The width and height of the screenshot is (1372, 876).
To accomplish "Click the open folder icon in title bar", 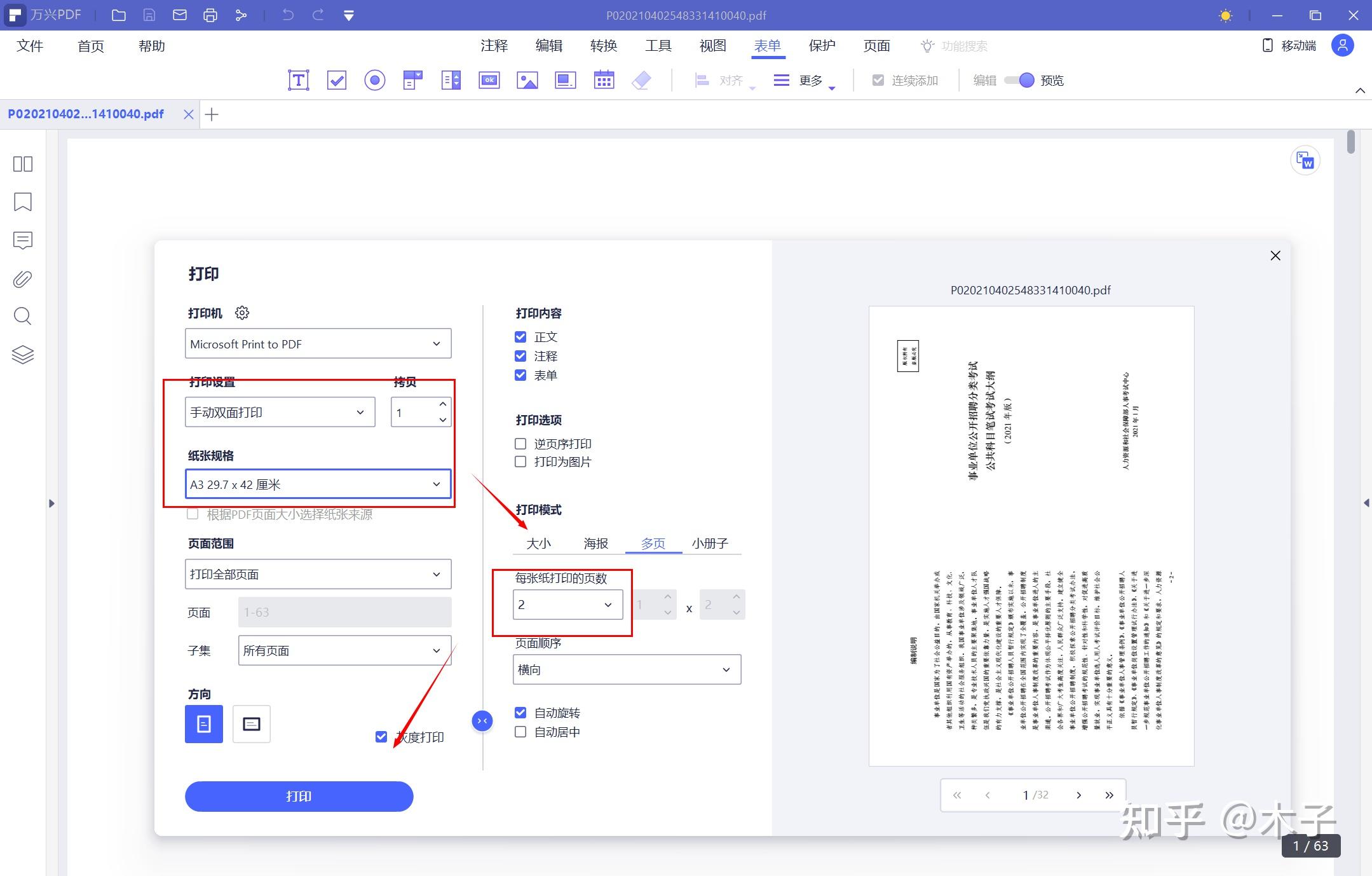I will click(x=119, y=15).
